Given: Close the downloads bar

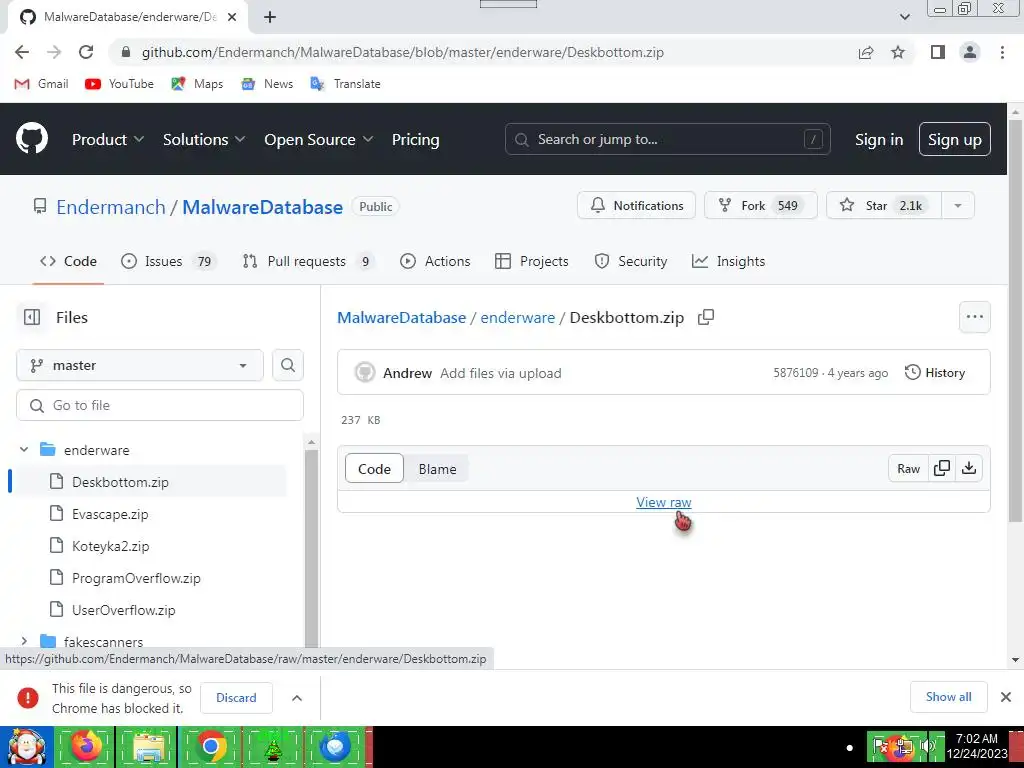Looking at the screenshot, I should (1006, 697).
